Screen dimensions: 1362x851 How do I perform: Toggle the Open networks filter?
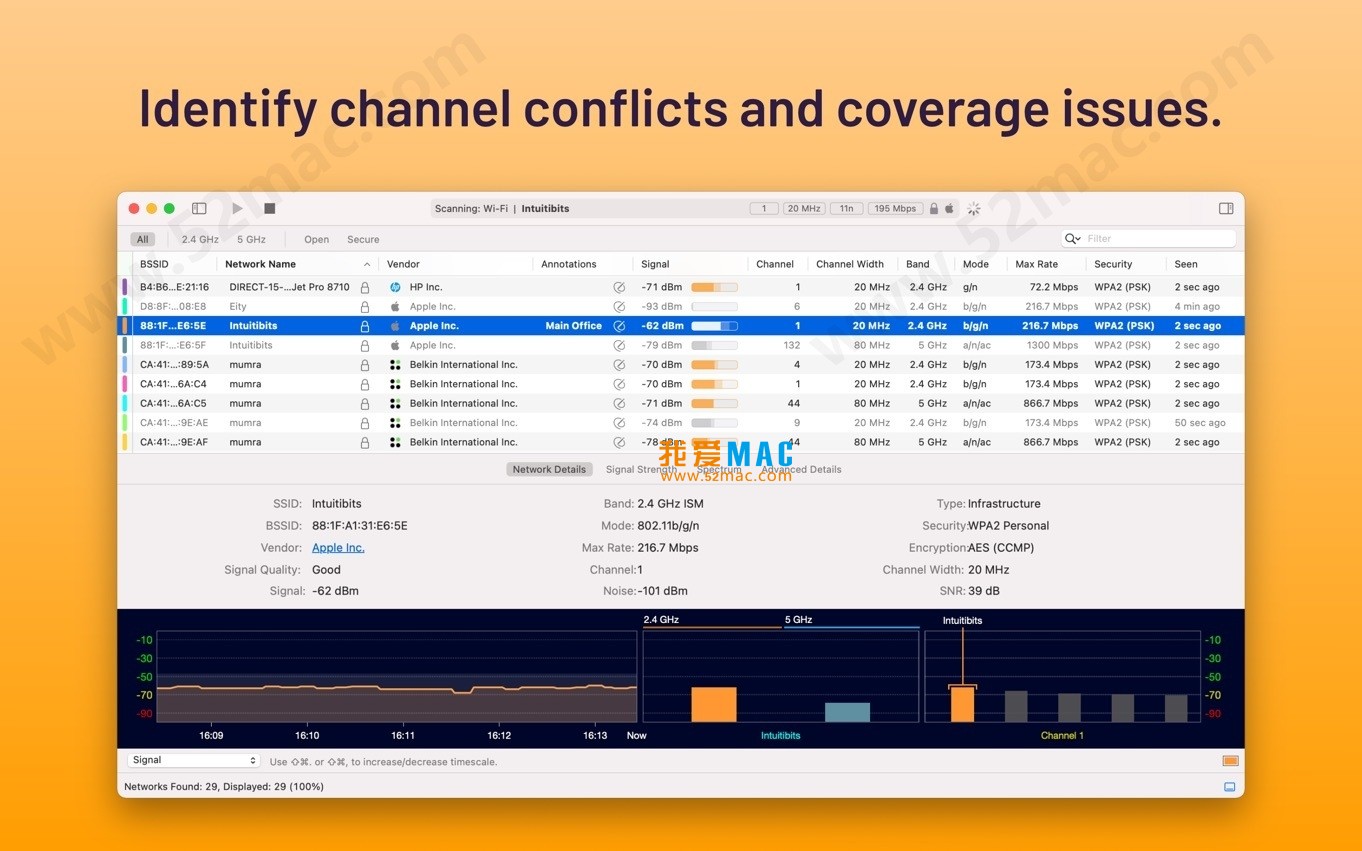click(316, 240)
